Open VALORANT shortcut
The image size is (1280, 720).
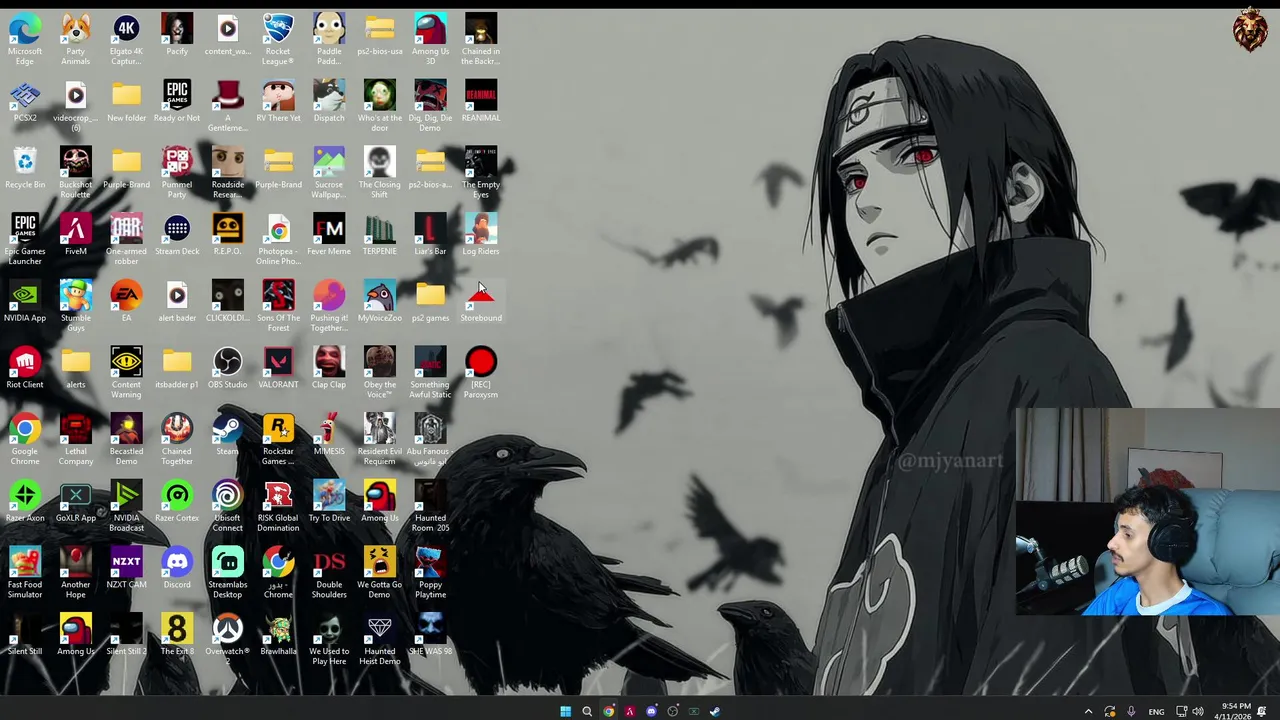[x=278, y=368]
